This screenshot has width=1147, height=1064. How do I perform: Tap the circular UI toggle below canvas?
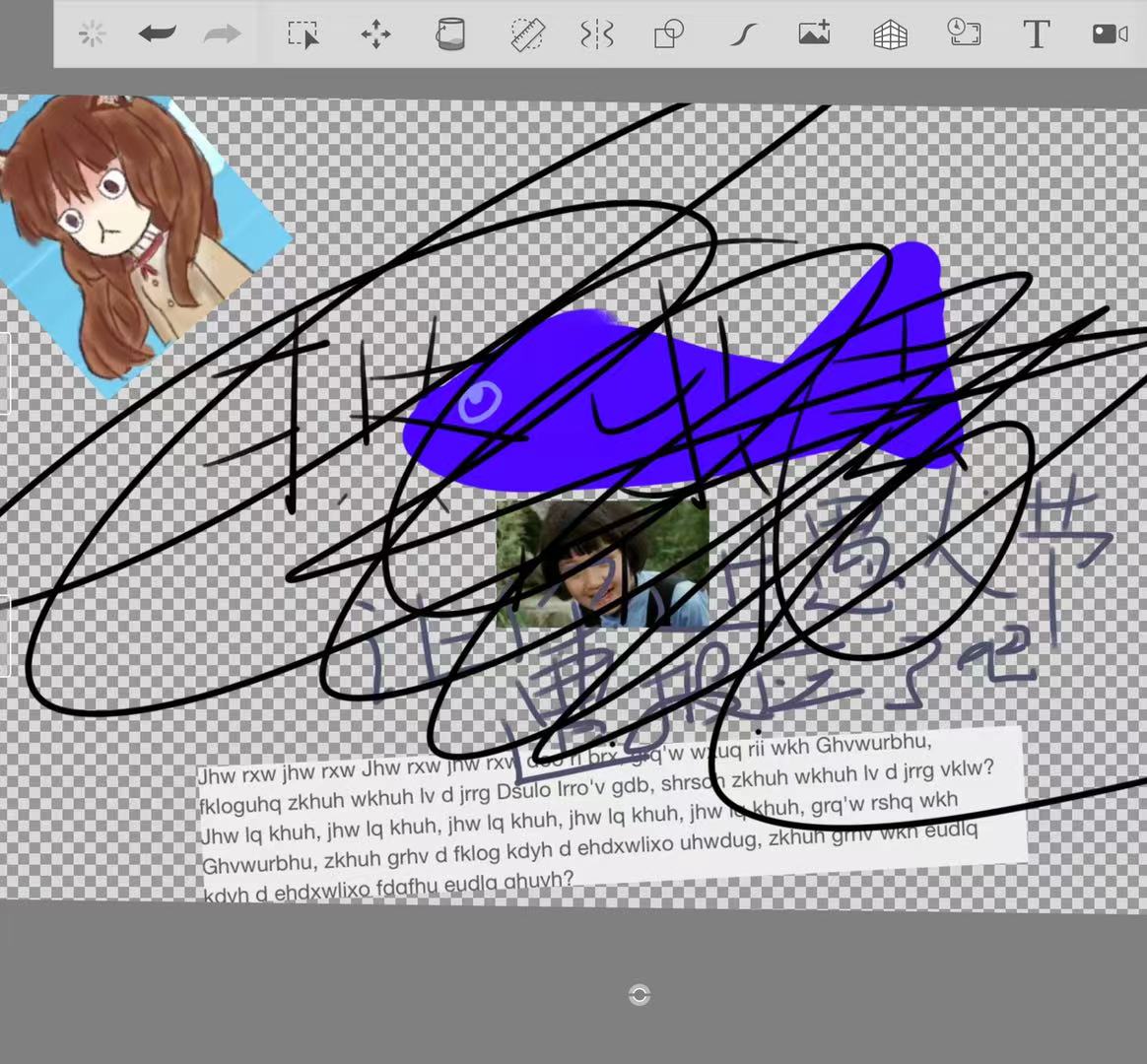pyautogui.click(x=640, y=994)
